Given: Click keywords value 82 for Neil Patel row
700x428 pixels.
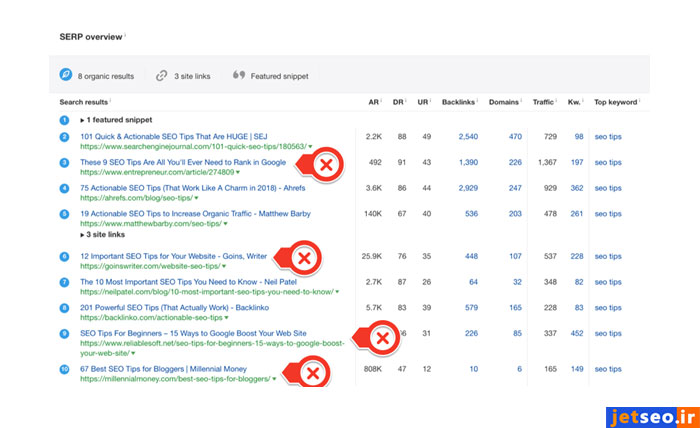Looking at the screenshot, I should [579, 282].
